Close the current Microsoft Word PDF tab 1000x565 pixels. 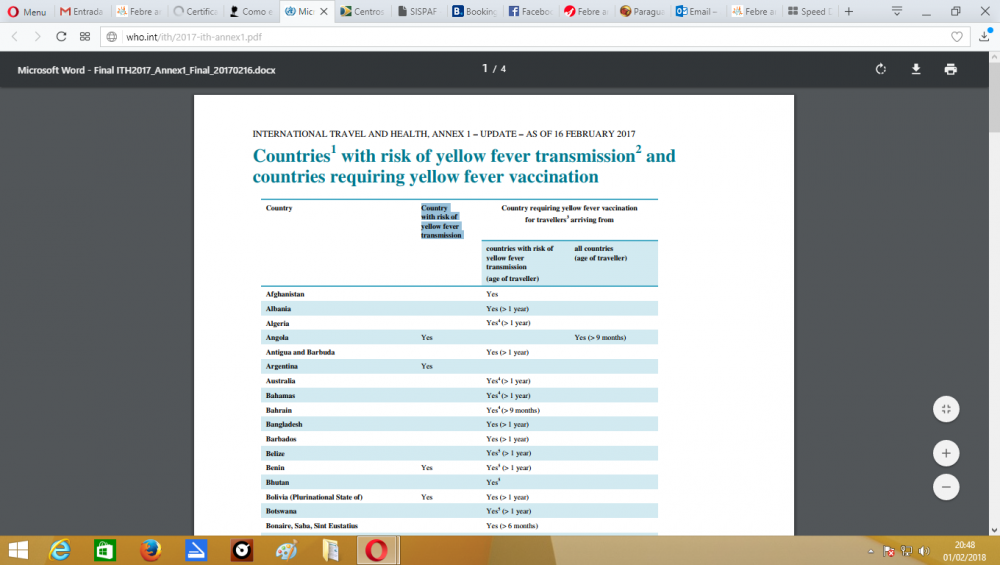coord(322,12)
